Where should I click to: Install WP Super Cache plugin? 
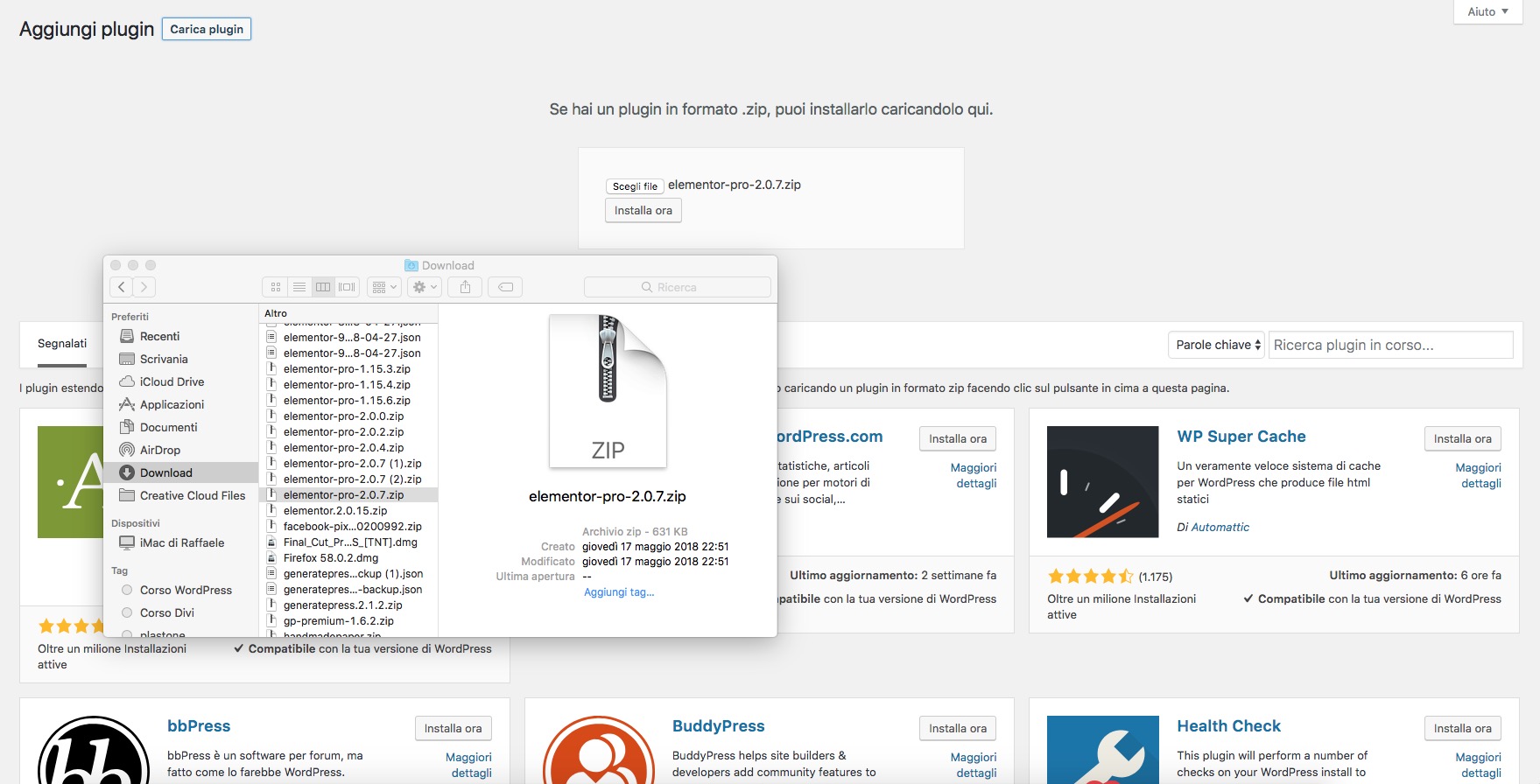click(1463, 439)
